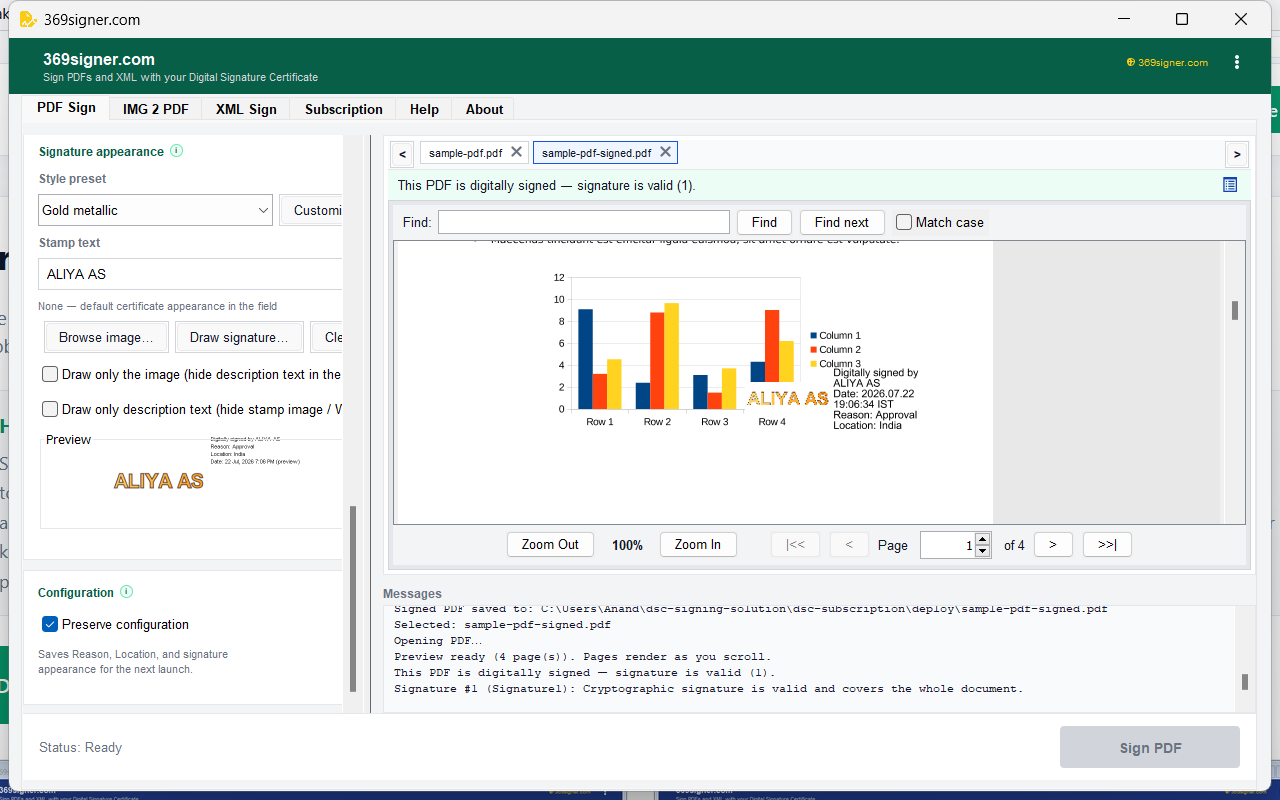Open the three-dot options menu in header
This screenshot has width=1280, height=800.
(1237, 62)
